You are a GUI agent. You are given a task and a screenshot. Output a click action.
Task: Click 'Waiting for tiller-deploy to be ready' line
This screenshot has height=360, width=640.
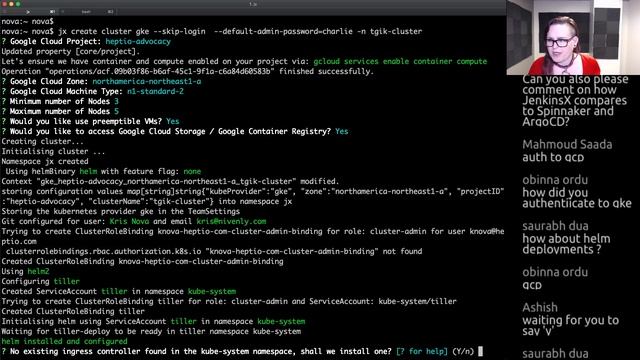click(151, 331)
